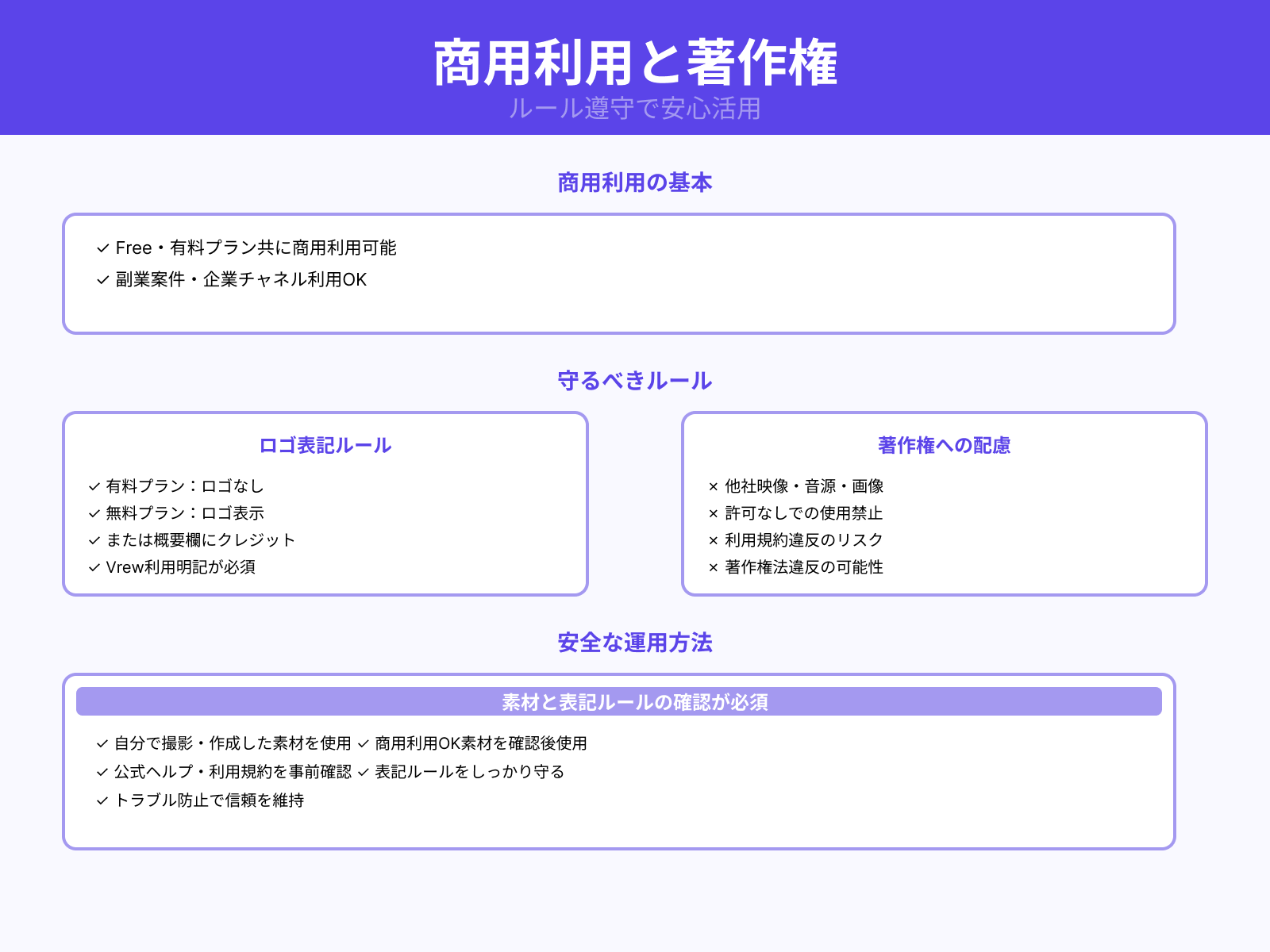This screenshot has height=952, width=1270.
Task: Click the checkmark next to 「副業案件・企業チャネル利用OK」
Action: pyautogui.click(x=102, y=280)
